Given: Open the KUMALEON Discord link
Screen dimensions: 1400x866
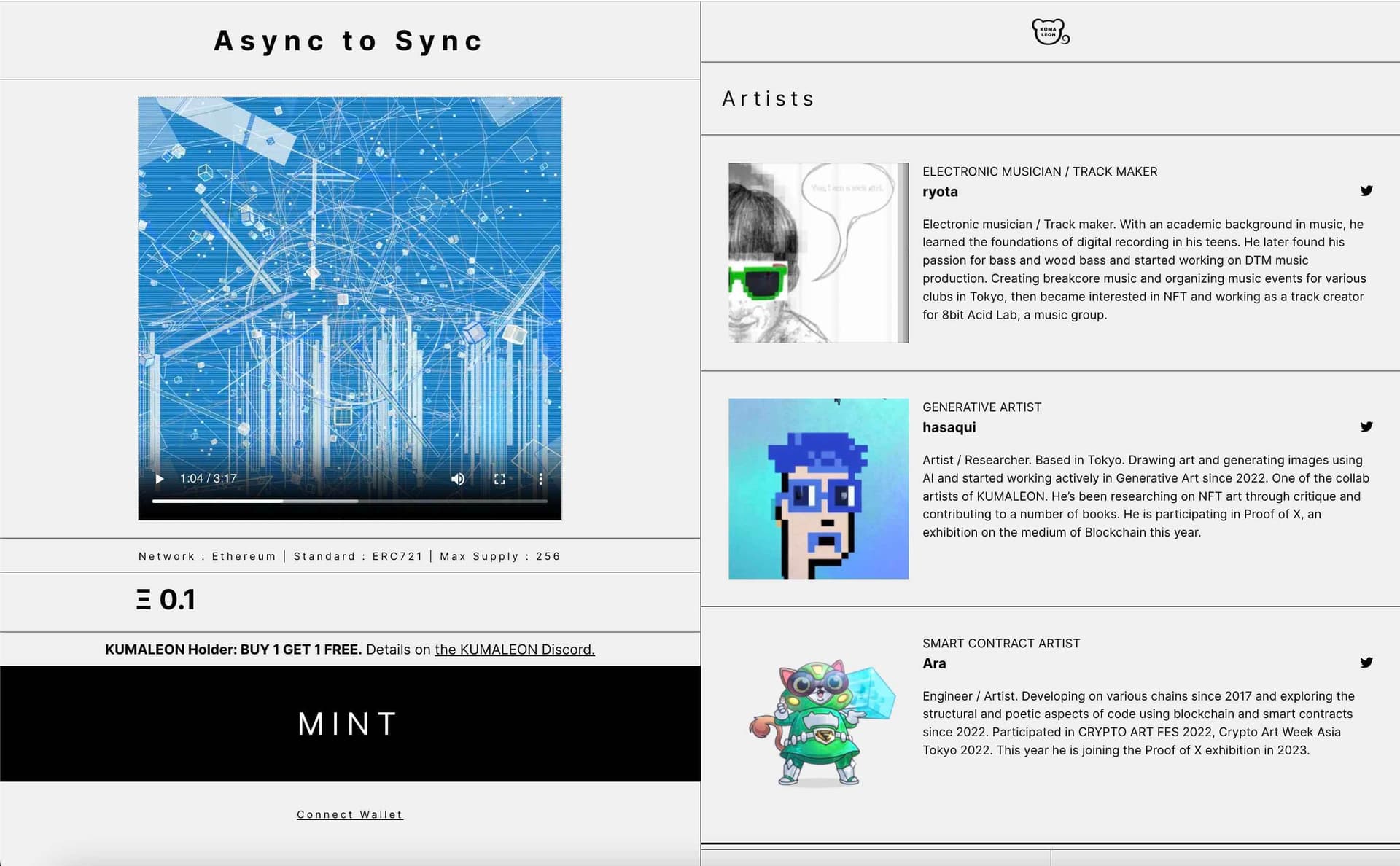Looking at the screenshot, I should [x=514, y=649].
